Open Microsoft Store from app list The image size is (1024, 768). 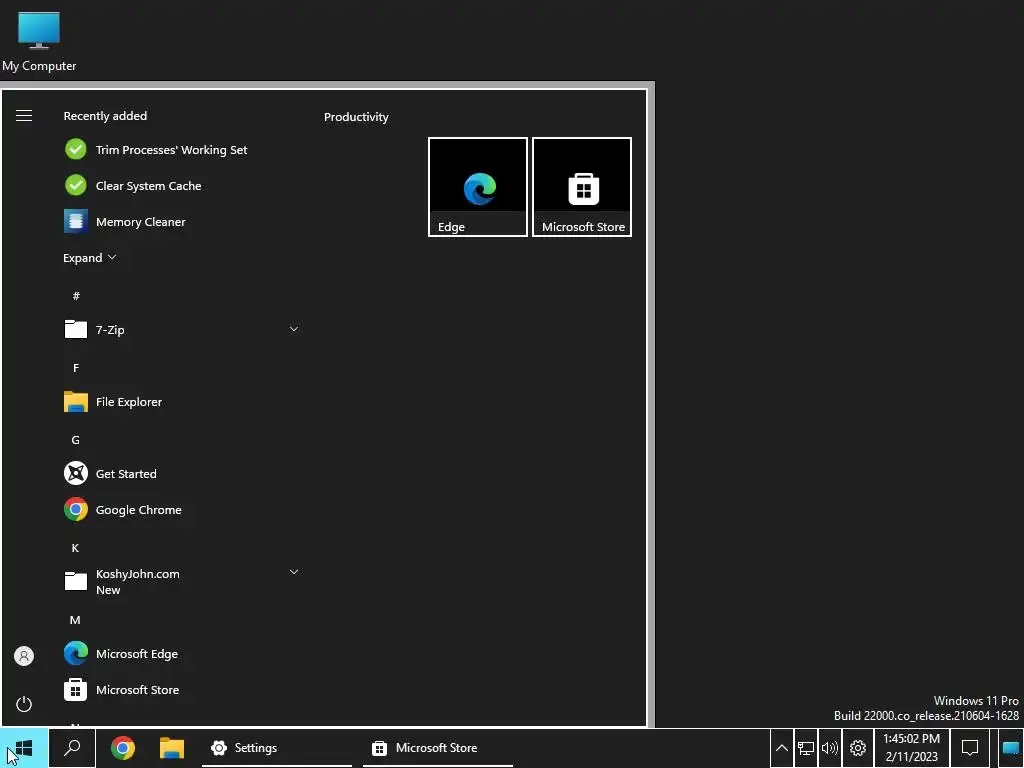pos(183,690)
